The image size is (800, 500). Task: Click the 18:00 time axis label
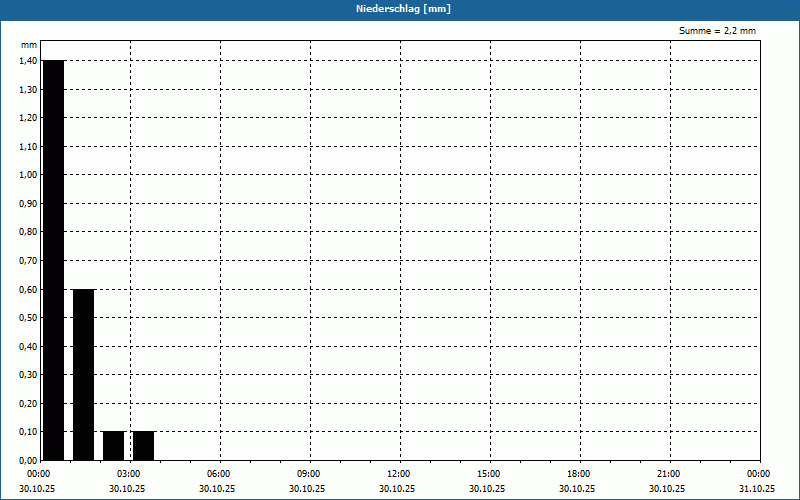578,474
